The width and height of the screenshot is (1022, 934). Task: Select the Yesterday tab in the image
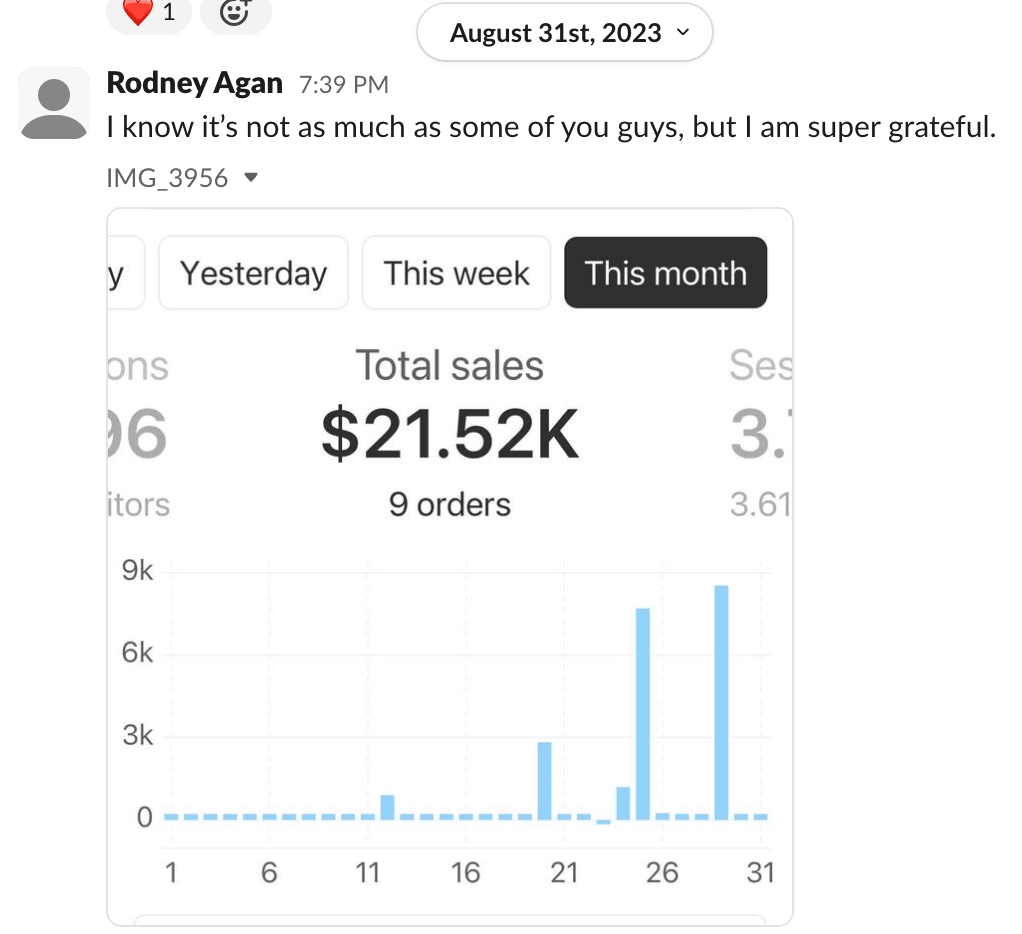pos(253,273)
